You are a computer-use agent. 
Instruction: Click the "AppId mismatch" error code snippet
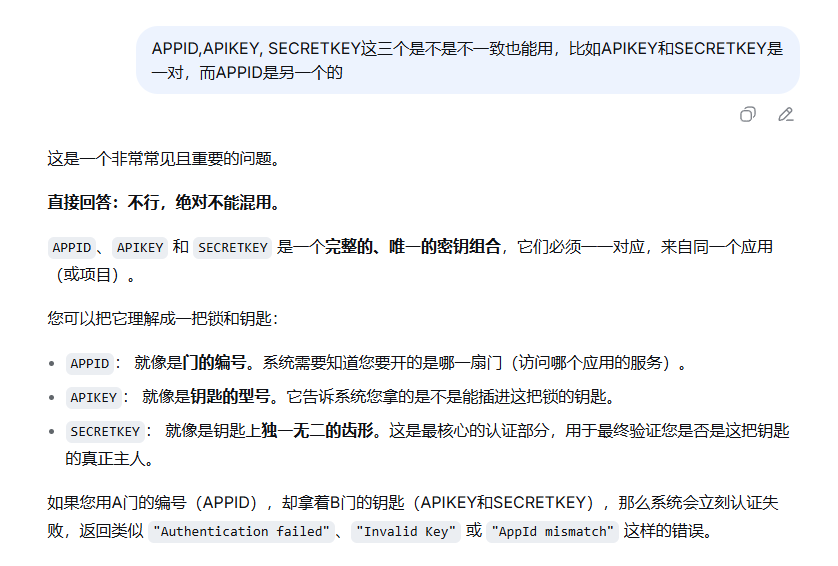pyautogui.click(x=552, y=531)
